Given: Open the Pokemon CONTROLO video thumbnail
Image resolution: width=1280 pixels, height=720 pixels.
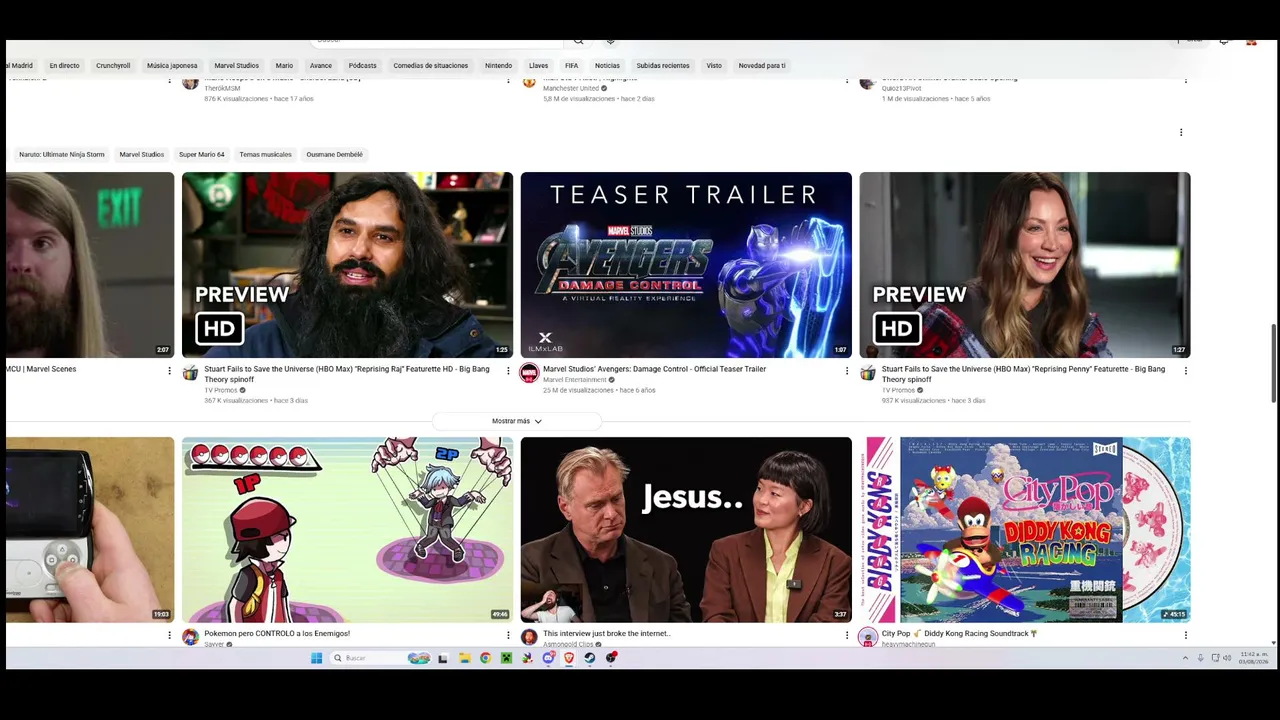Looking at the screenshot, I should coord(347,530).
